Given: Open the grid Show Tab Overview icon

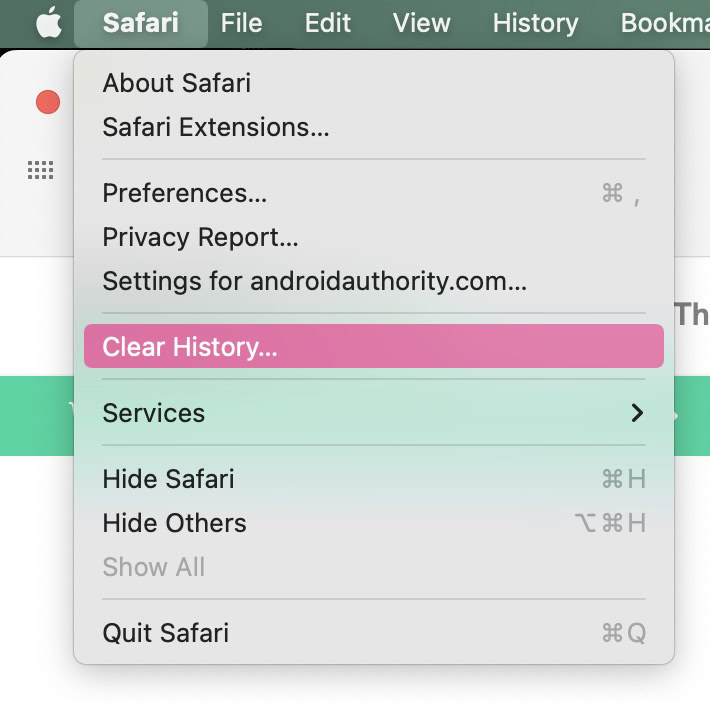Looking at the screenshot, I should click(x=40, y=171).
